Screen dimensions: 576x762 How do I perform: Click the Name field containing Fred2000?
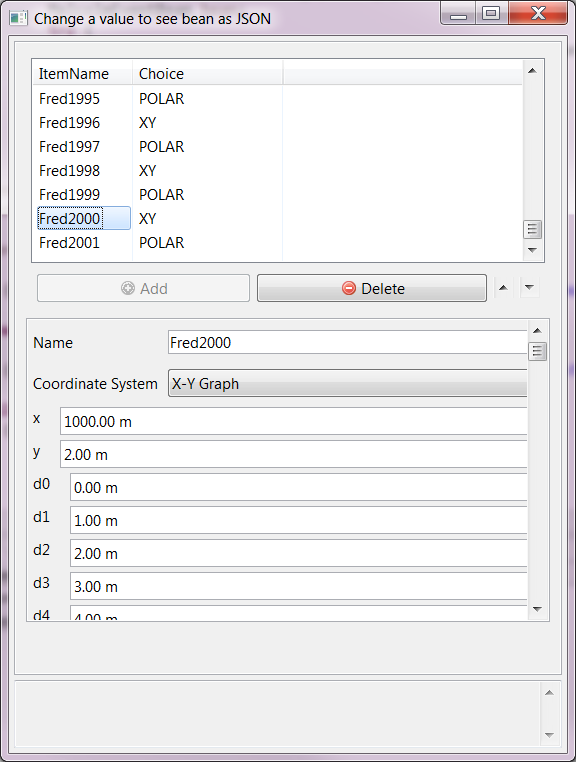click(347, 343)
